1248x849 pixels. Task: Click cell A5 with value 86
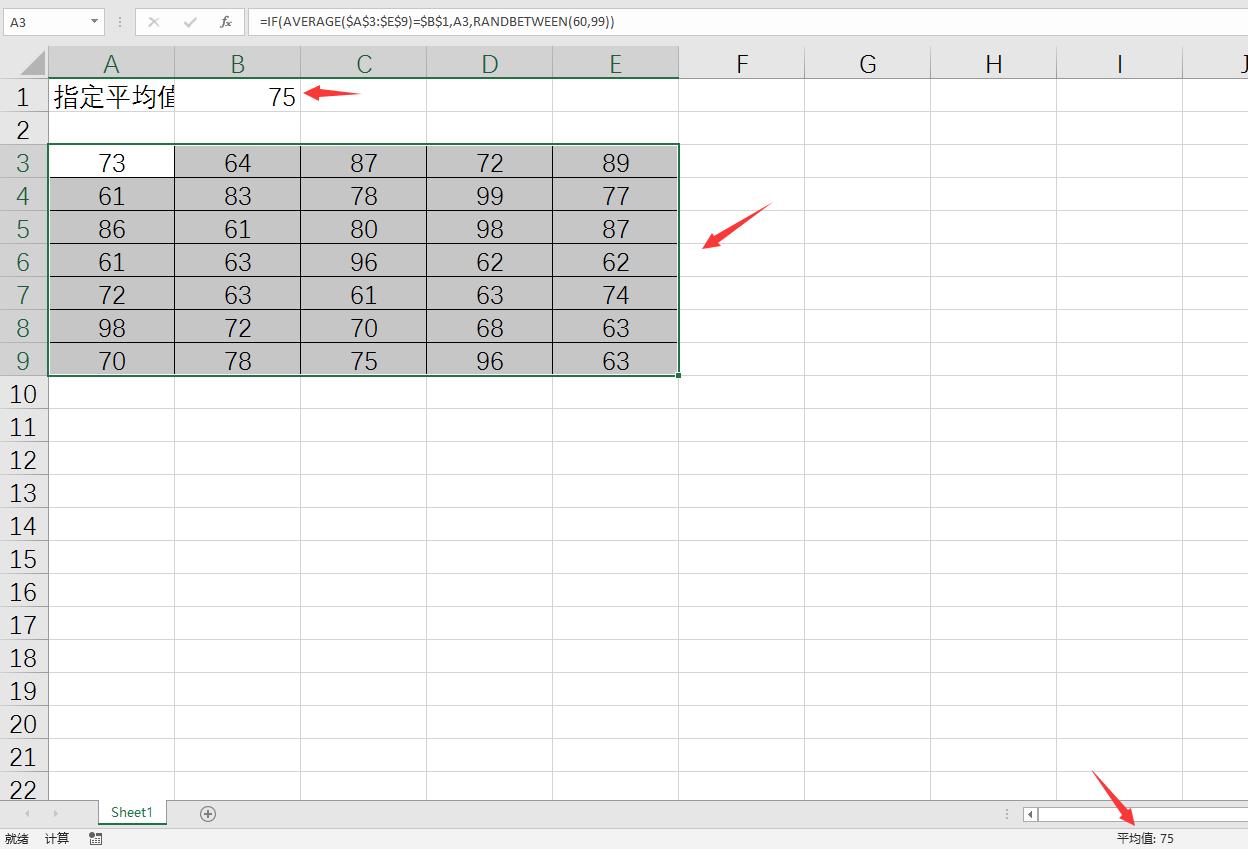111,228
